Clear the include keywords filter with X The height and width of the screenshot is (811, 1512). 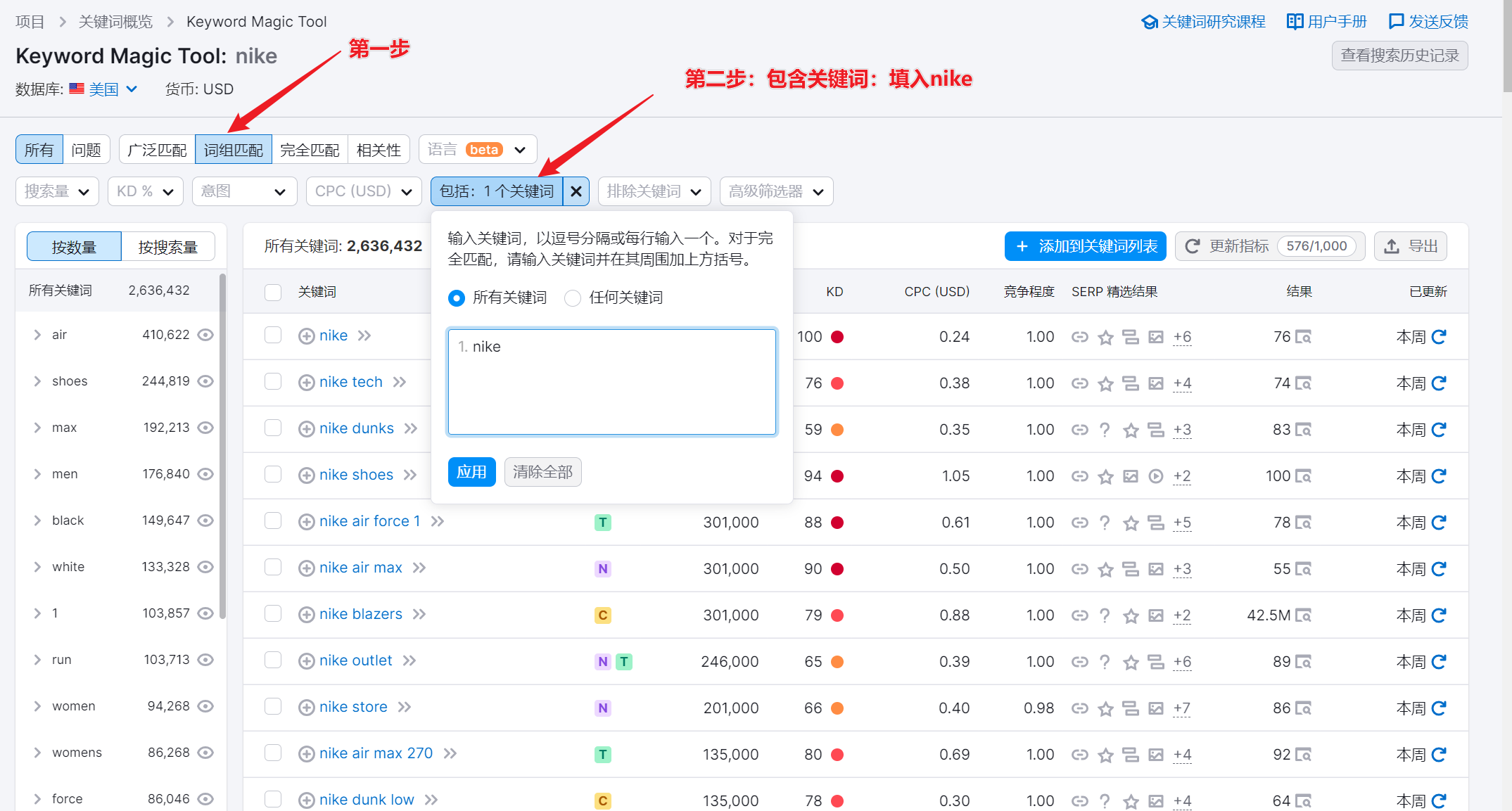[x=576, y=191]
